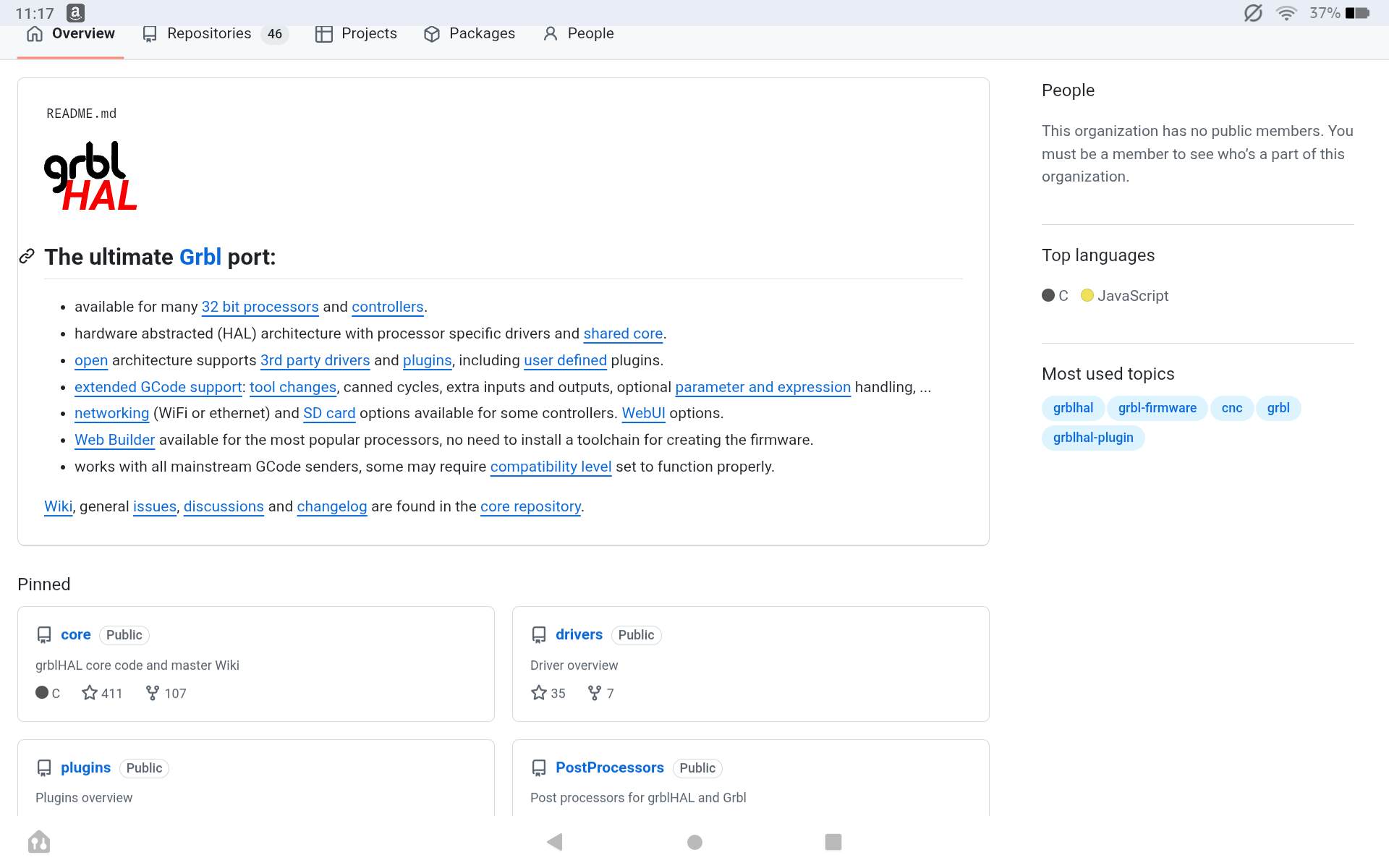Open the Repositories tab

[x=208, y=33]
